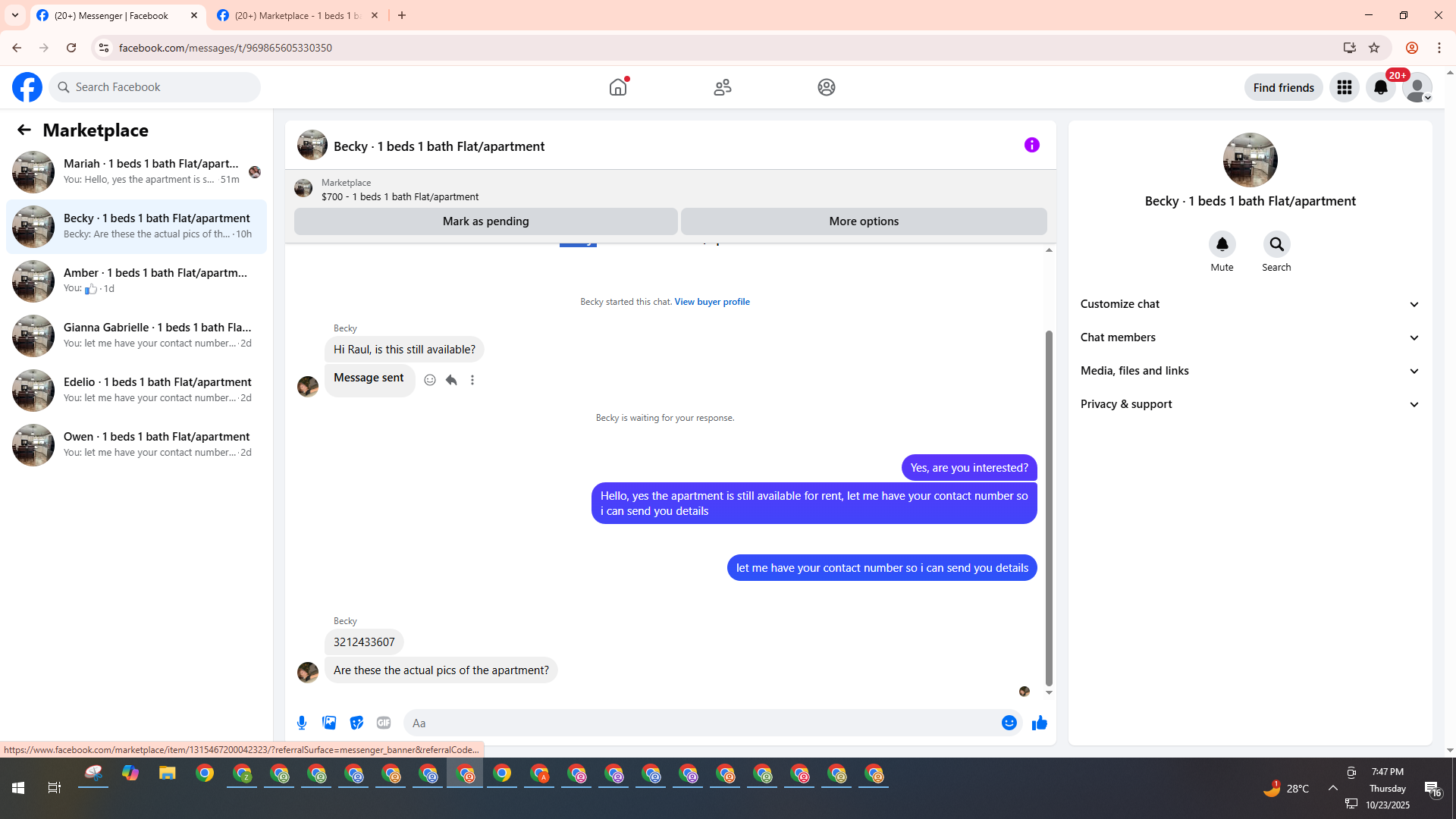Expand Chat members section
1456x819 pixels.
1250,337
